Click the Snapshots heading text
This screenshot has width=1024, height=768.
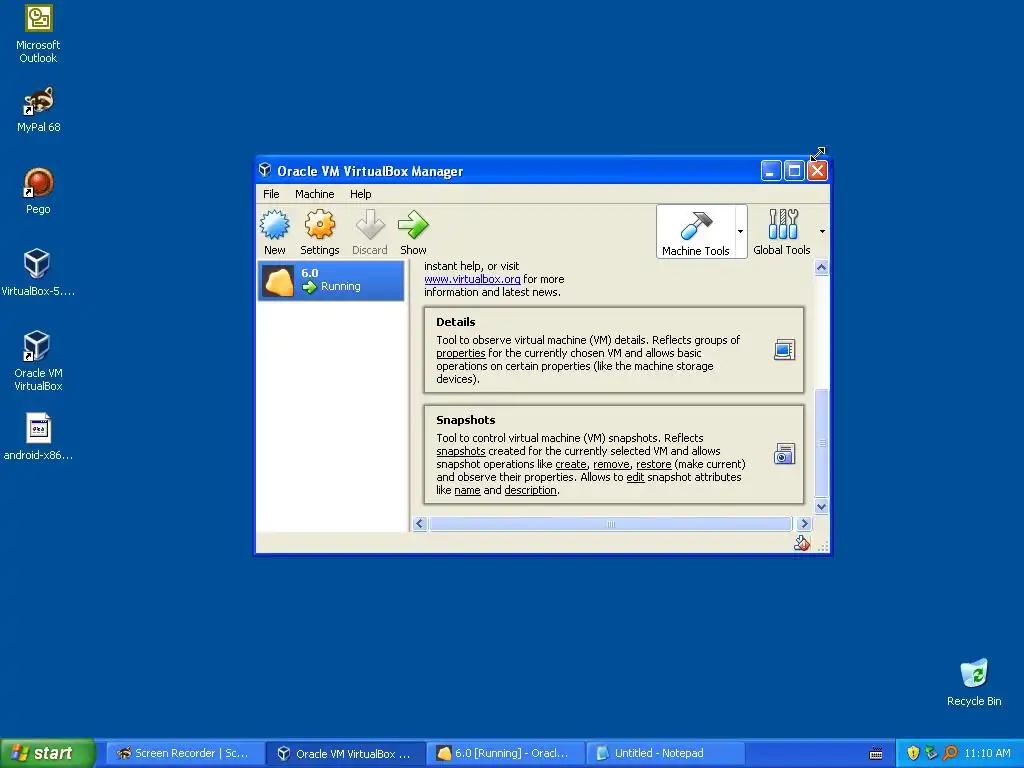pyautogui.click(x=466, y=420)
